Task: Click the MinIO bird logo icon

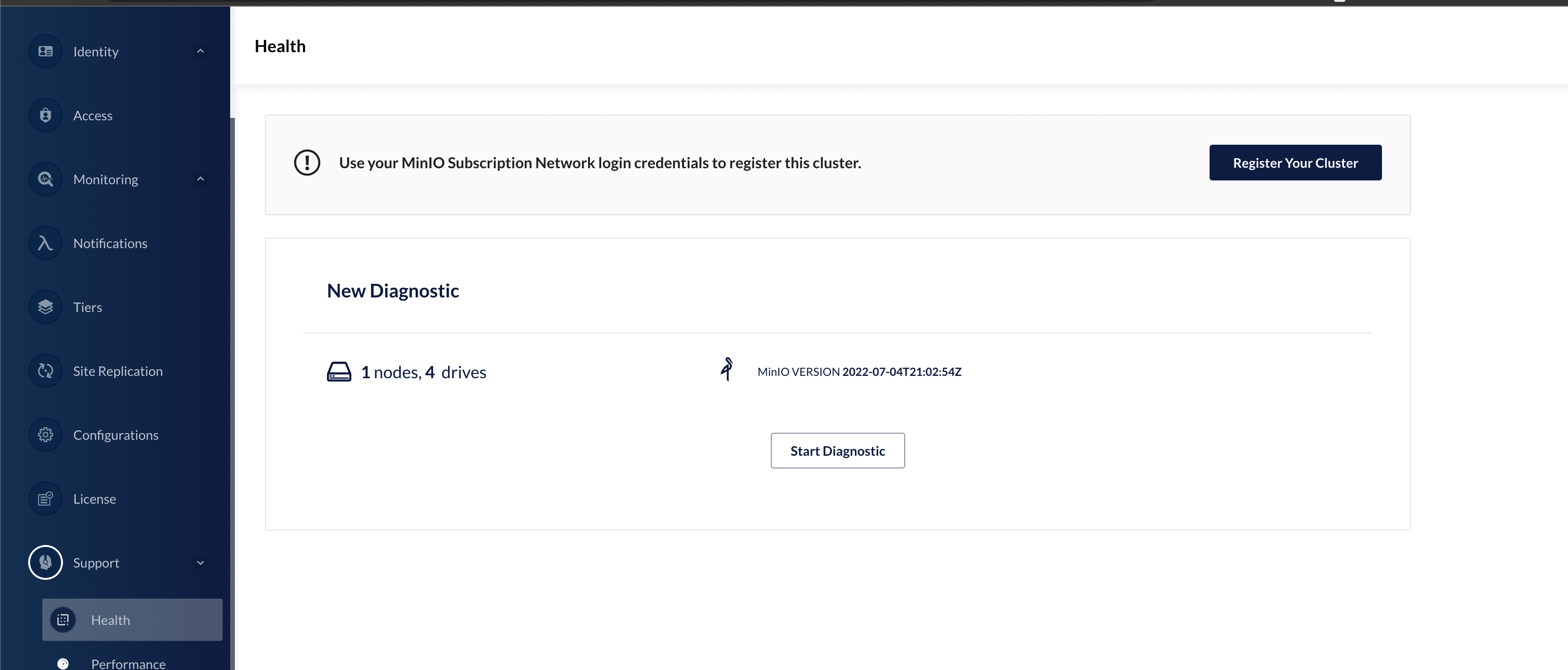Action: pyautogui.click(x=727, y=370)
